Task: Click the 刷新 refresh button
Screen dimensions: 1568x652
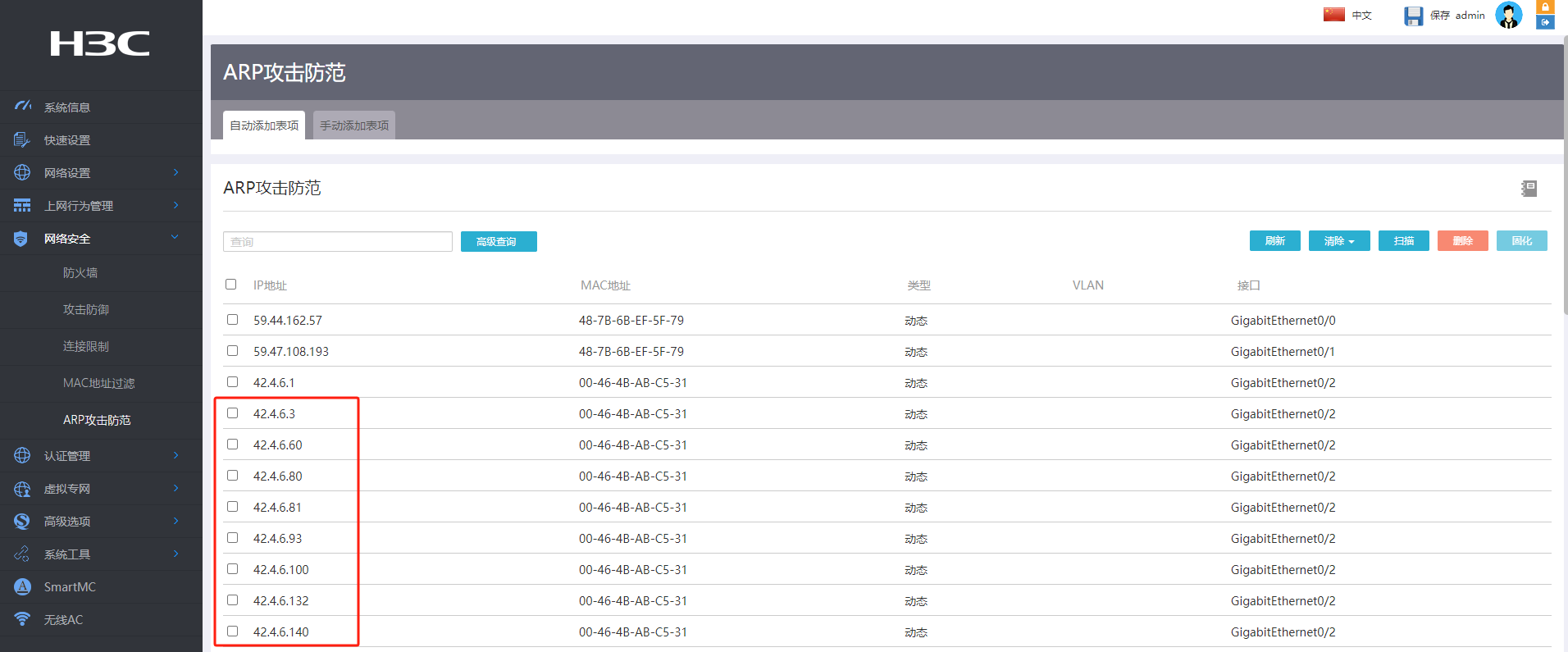Action: coord(1275,241)
